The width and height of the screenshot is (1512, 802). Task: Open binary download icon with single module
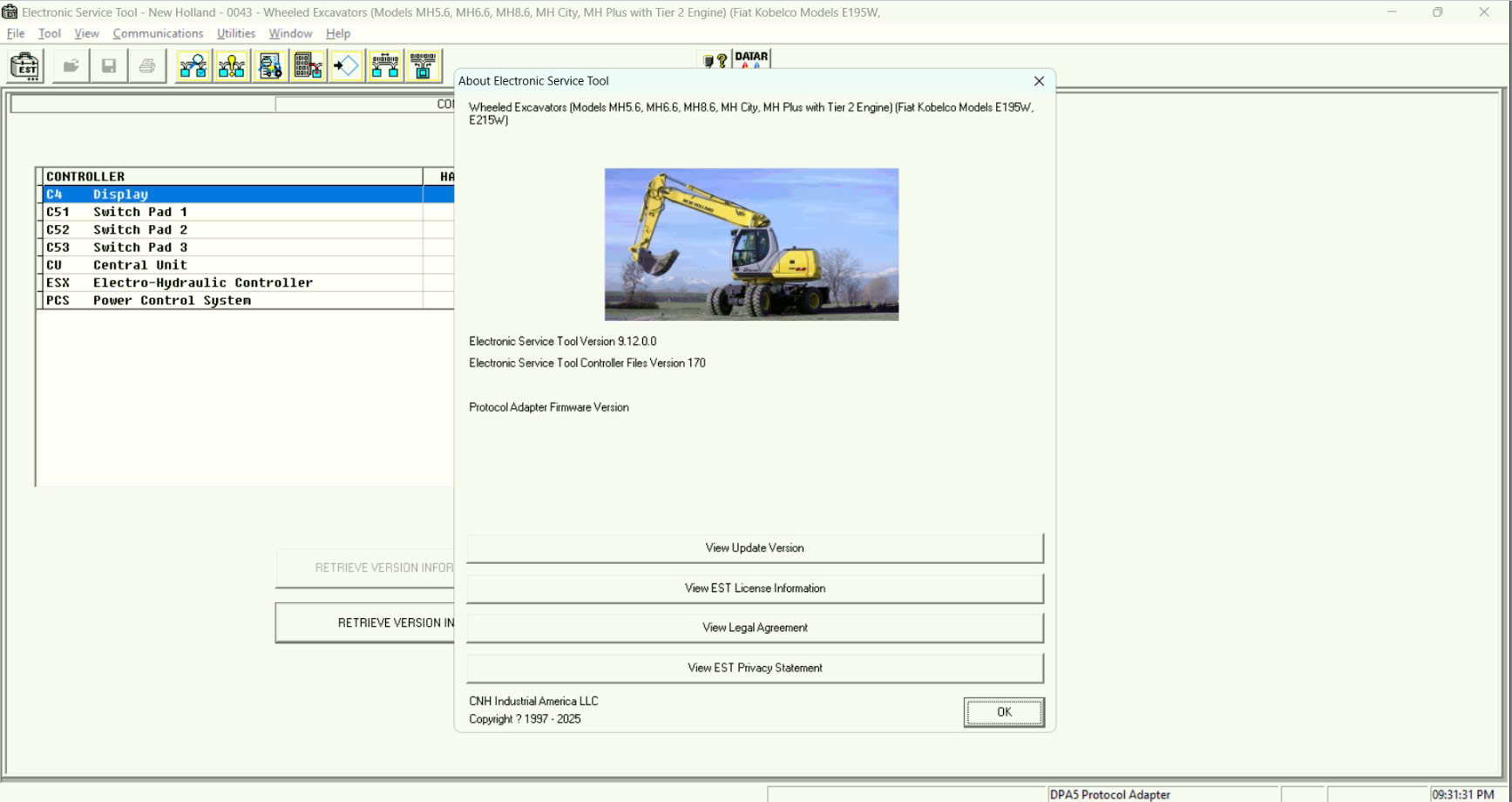click(423, 66)
